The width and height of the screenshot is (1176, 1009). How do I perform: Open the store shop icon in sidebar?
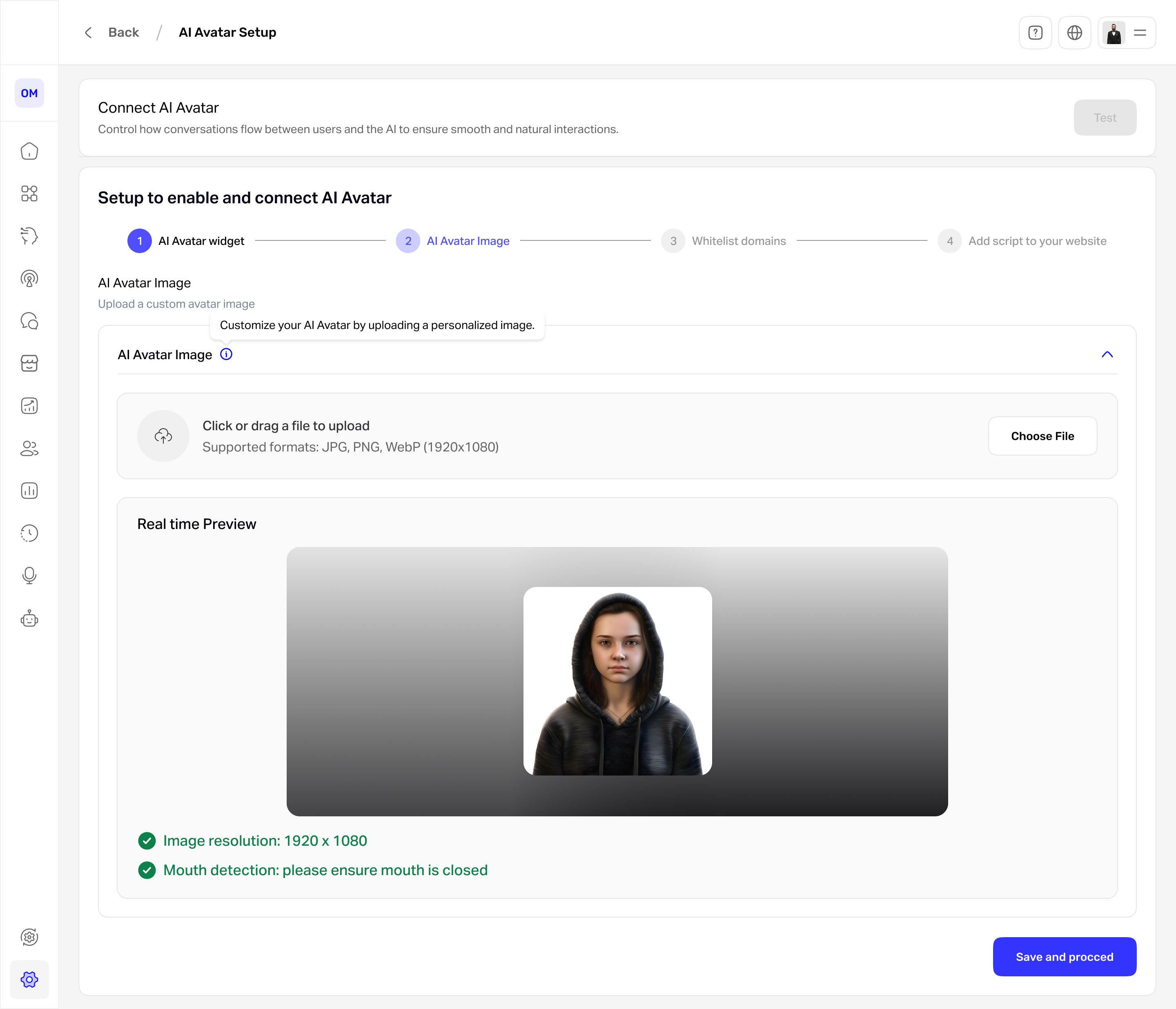click(x=29, y=363)
